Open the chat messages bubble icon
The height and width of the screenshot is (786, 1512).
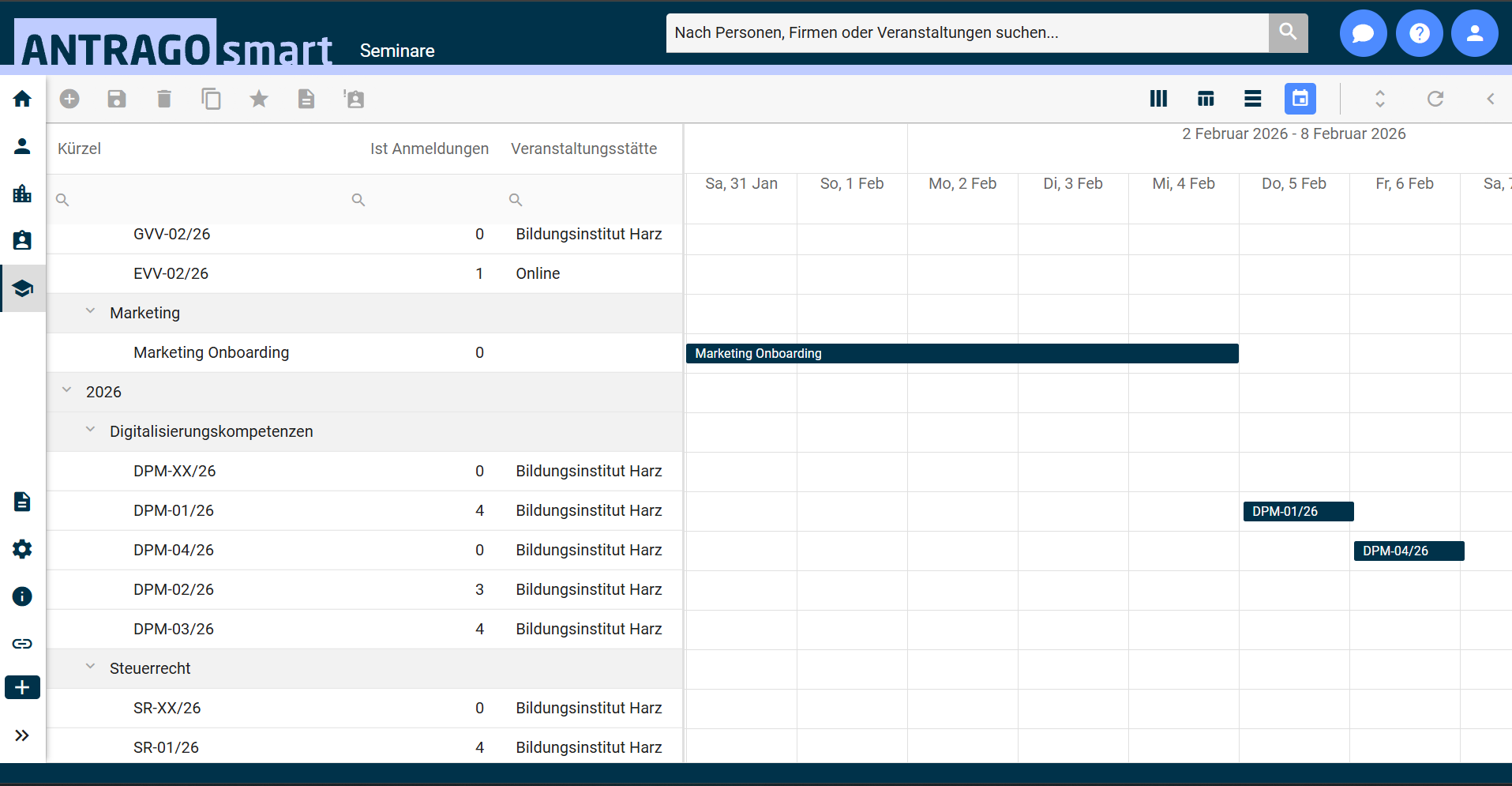(x=1363, y=33)
